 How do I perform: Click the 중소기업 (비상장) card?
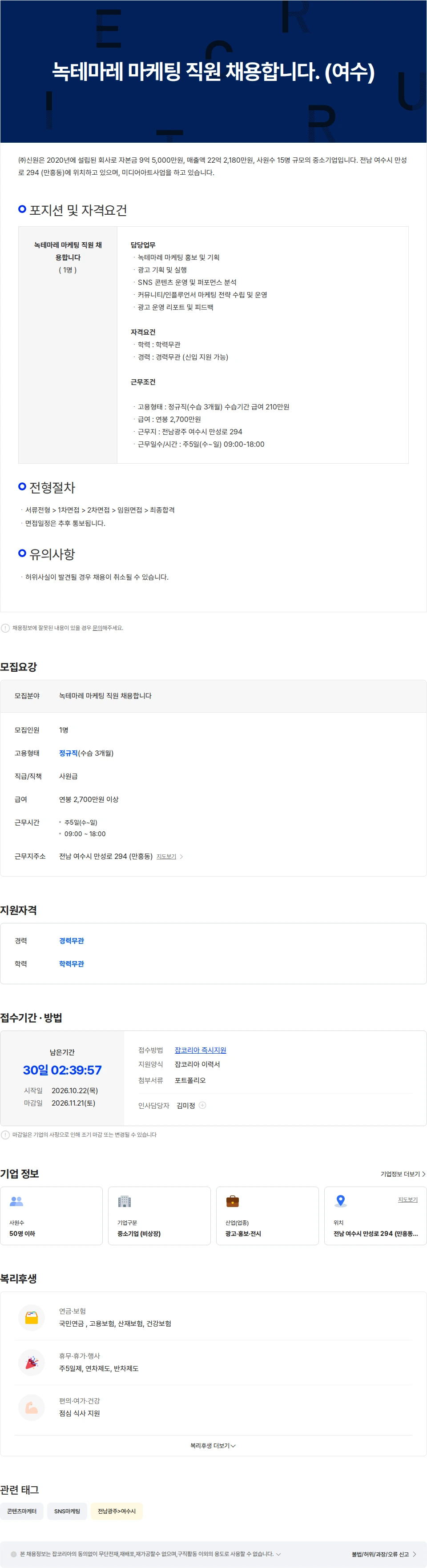point(159,1215)
